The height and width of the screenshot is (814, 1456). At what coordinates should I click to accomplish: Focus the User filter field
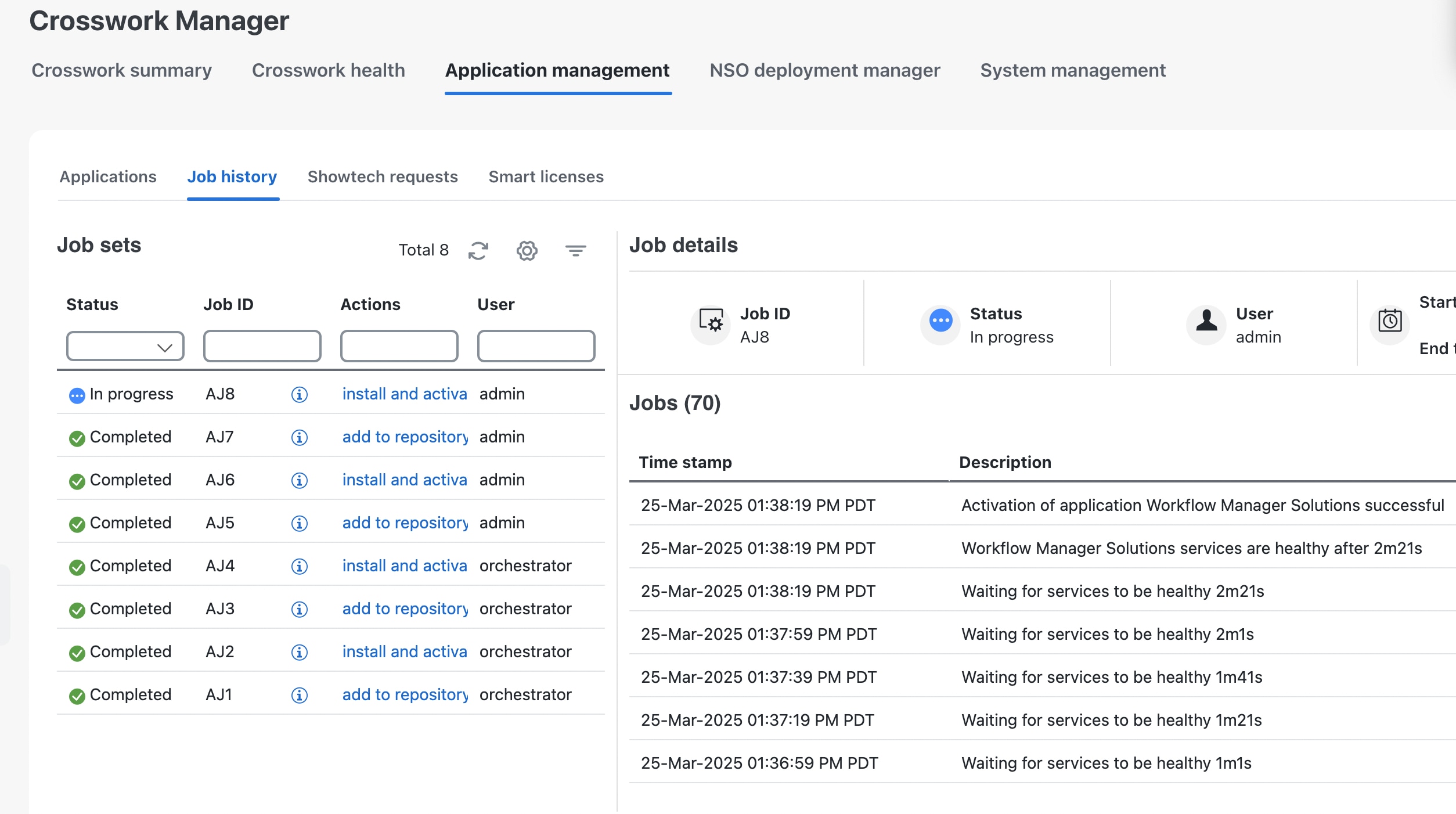point(536,347)
